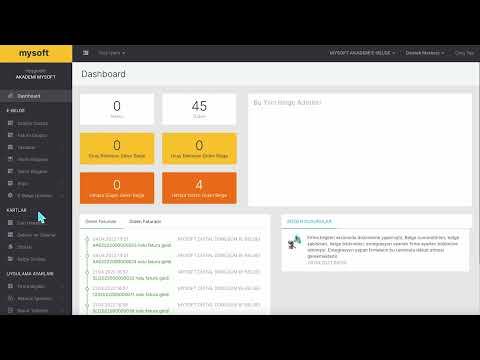
Task: Click icon of second entry under KARTLAR
Action: [x=11, y=235]
